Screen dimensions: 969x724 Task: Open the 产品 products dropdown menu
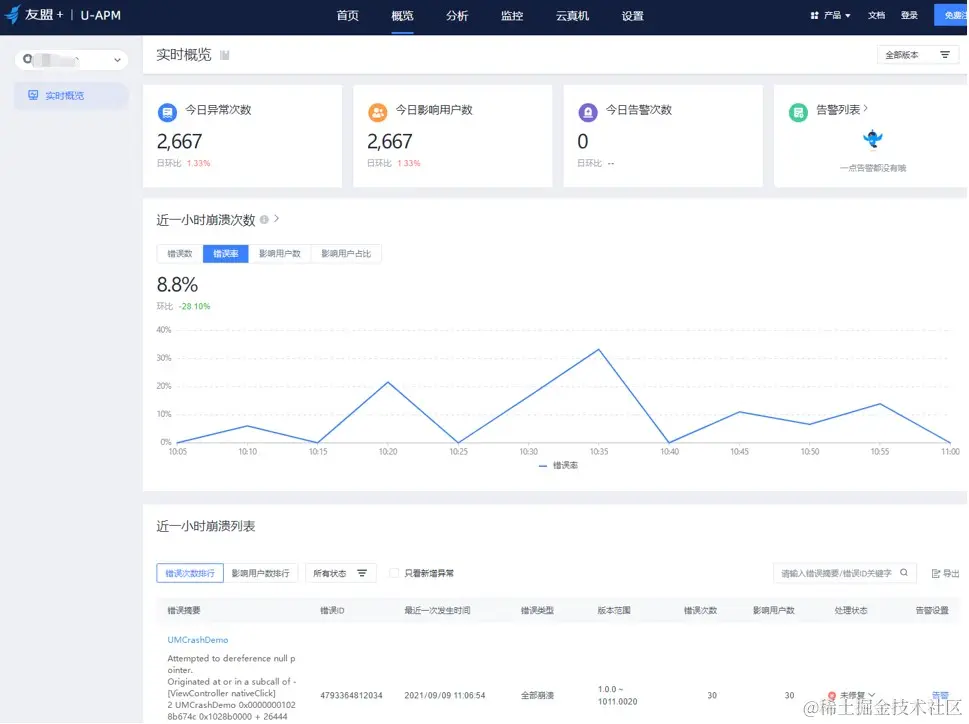coord(831,15)
